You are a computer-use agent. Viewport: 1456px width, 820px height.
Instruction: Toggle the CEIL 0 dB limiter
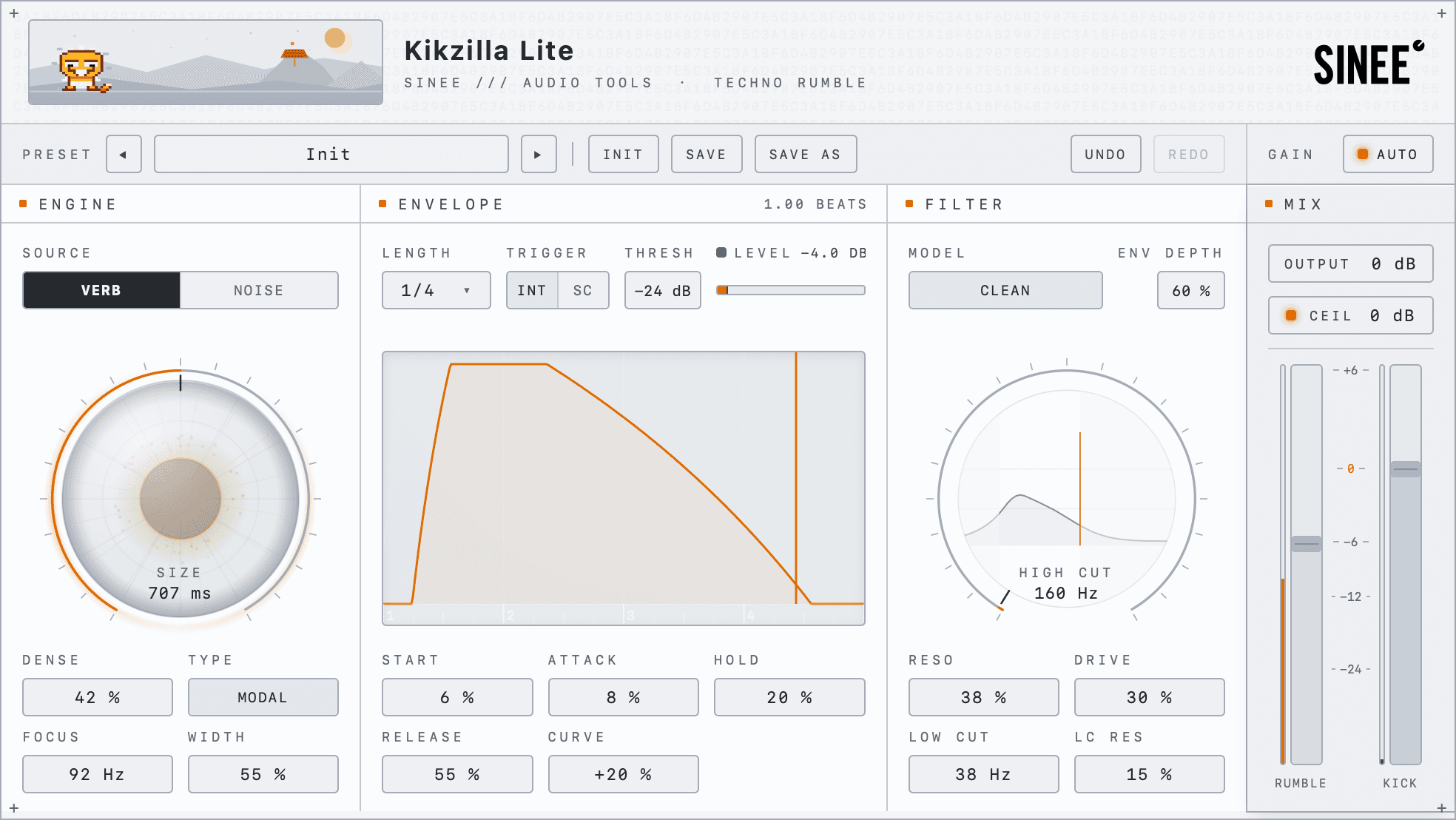pyautogui.click(x=1351, y=315)
